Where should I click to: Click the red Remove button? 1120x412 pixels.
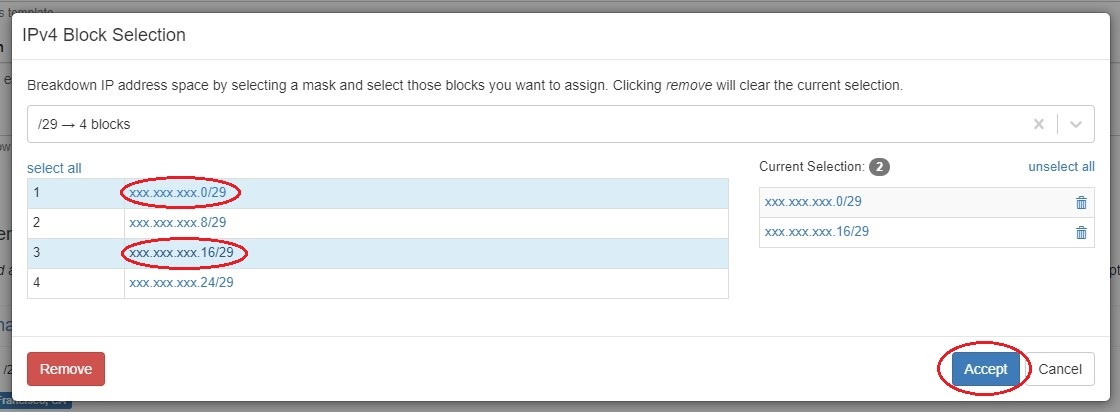point(66,369)
